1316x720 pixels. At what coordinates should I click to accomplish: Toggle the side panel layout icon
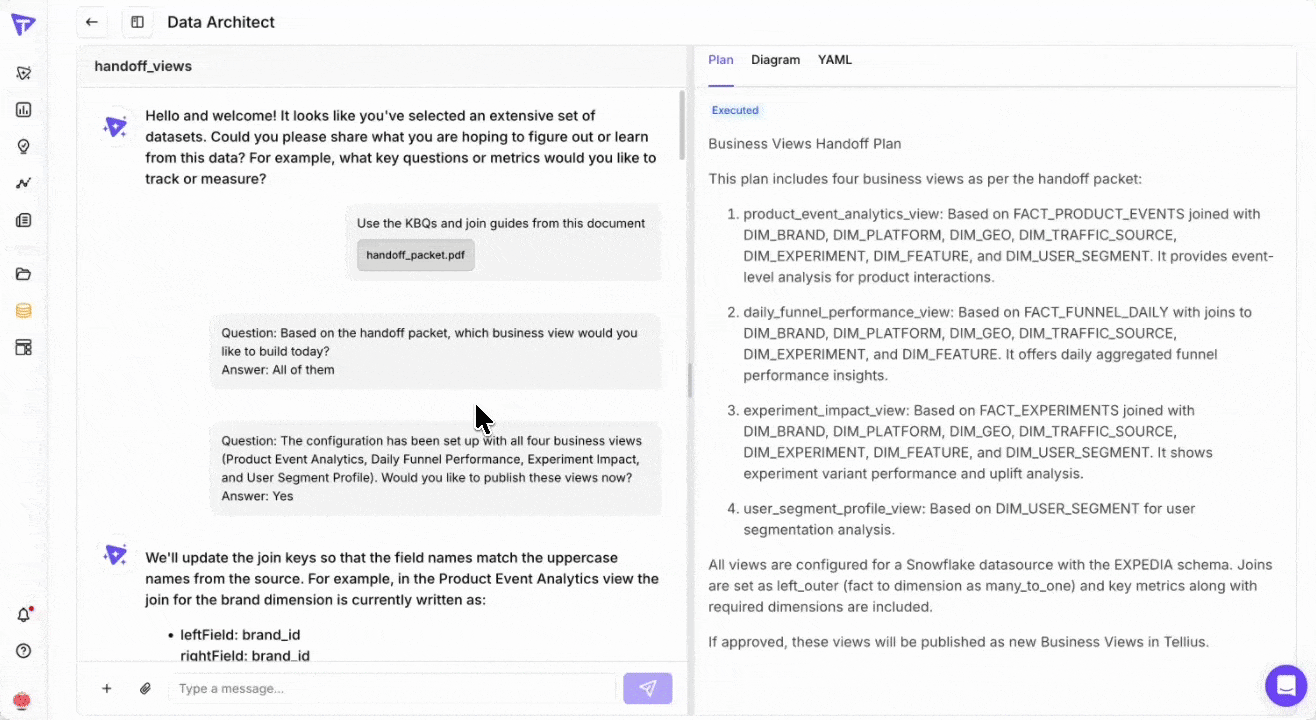[x=137, y=22]
